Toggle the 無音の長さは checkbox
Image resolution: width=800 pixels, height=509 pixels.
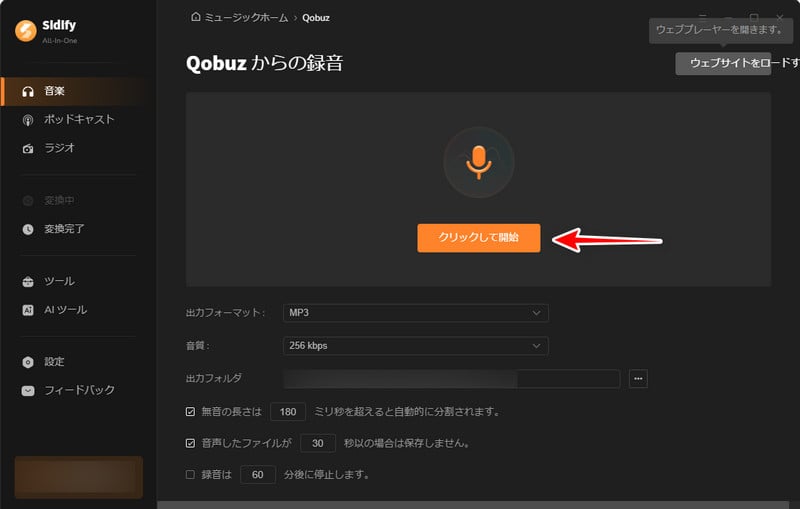point(190,412)
